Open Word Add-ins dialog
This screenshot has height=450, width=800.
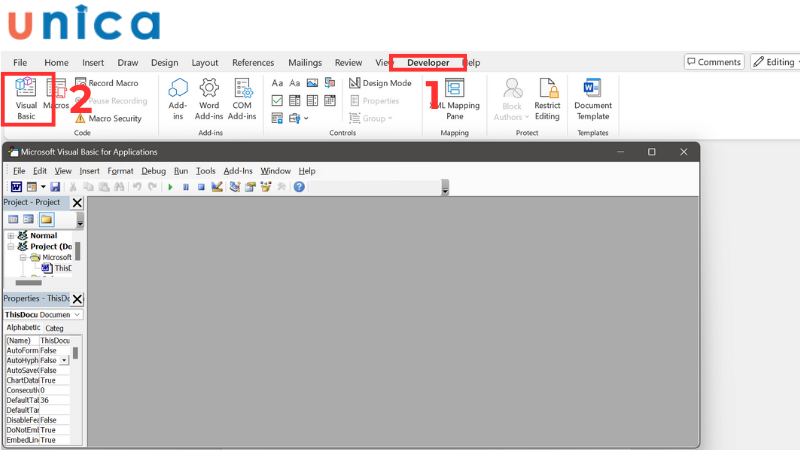[x=209, y=99]
